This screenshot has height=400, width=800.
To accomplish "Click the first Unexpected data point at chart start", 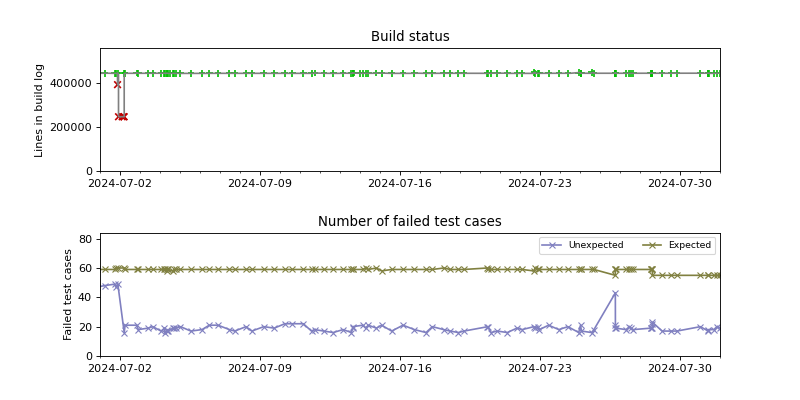I will point(102,287).
